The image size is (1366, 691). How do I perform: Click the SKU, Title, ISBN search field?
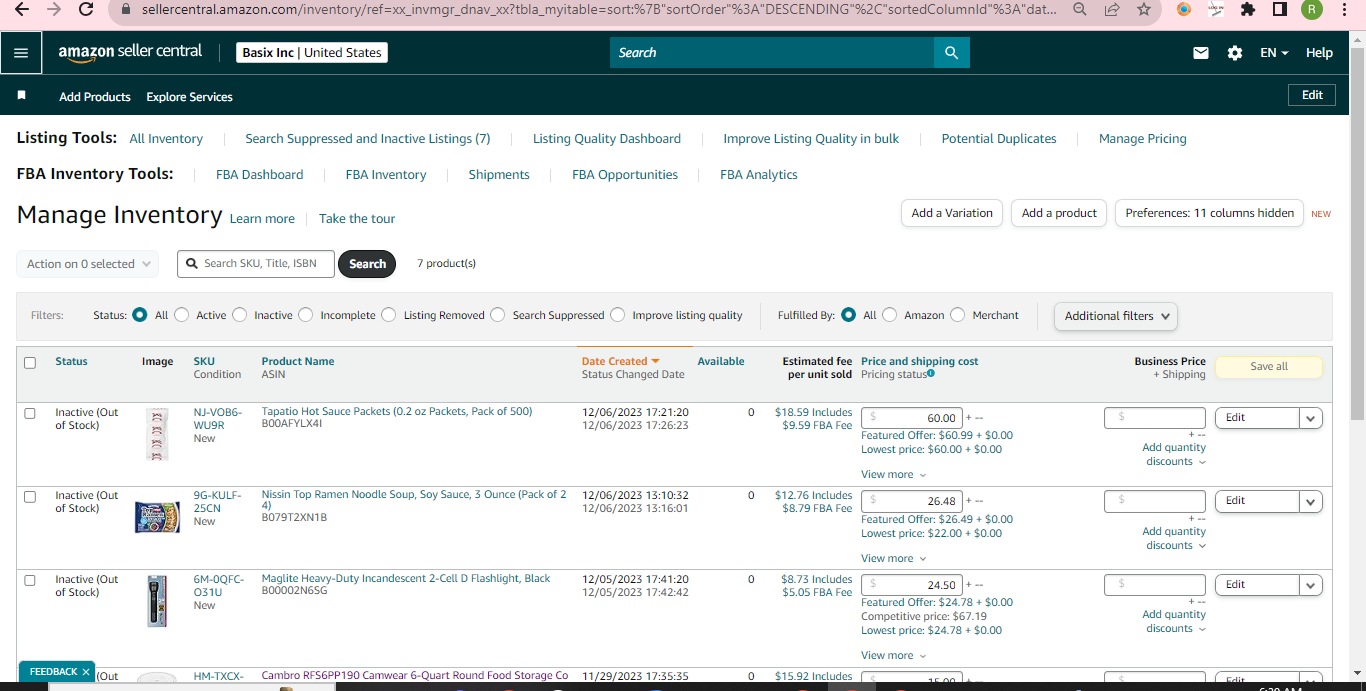(256, 264)
